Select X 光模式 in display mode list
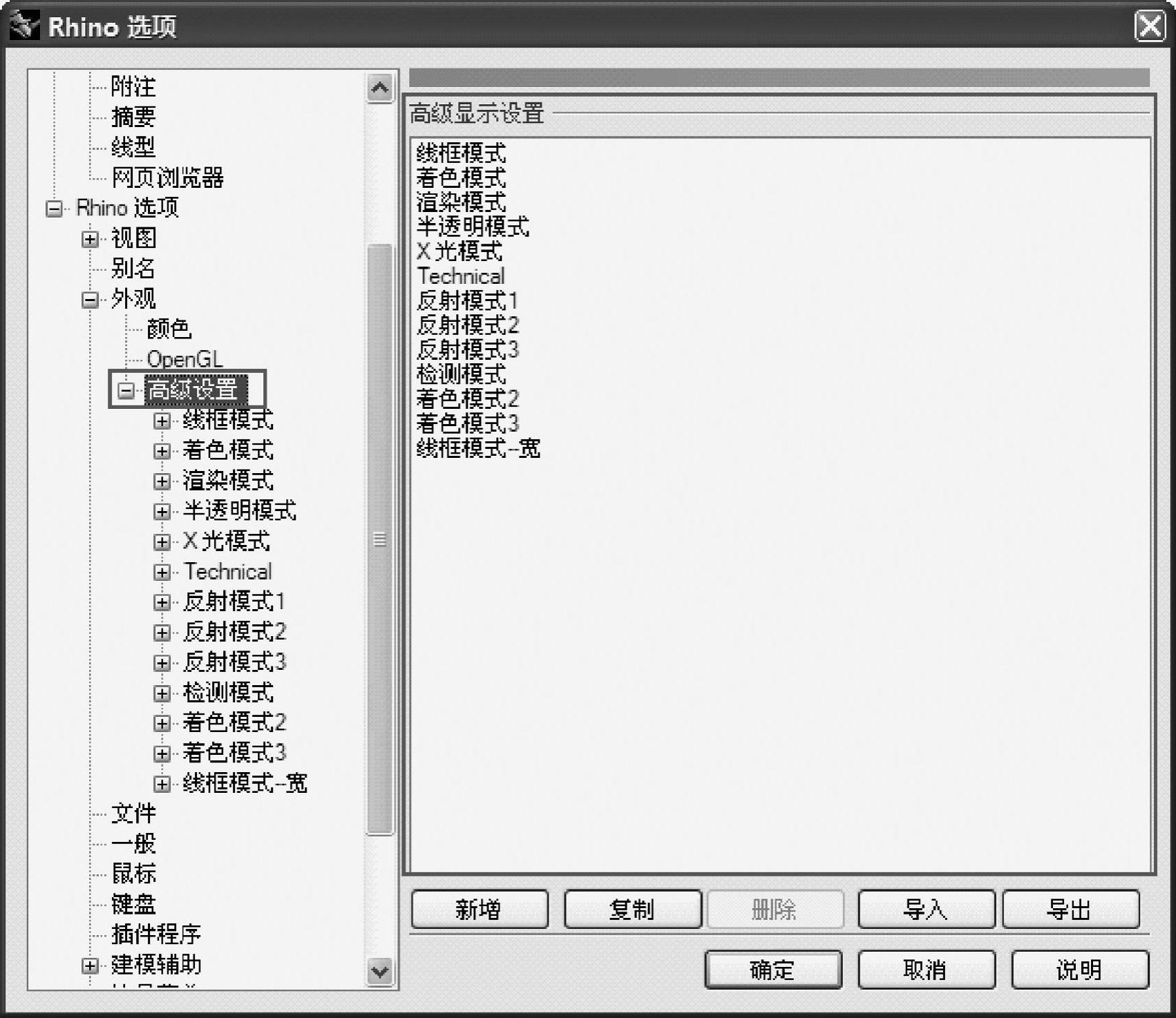This screenshot has height=1018, width=1176. [x=459, y=251]
